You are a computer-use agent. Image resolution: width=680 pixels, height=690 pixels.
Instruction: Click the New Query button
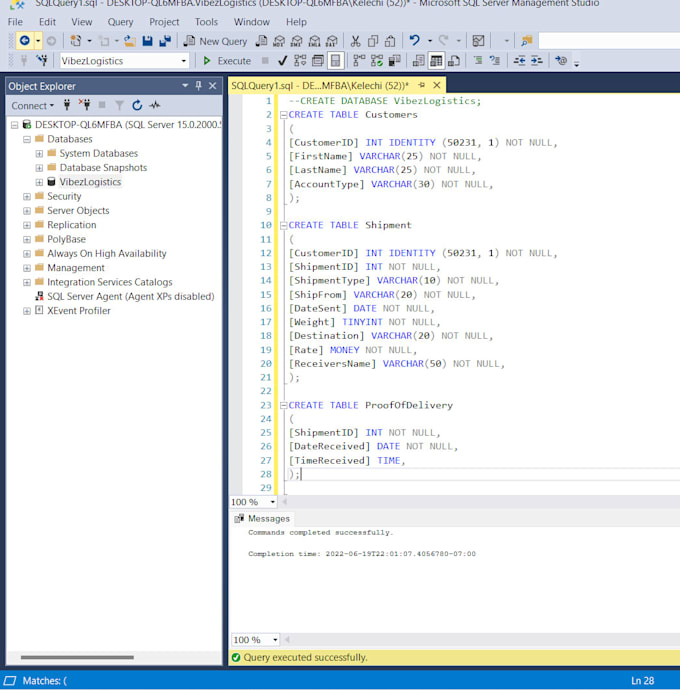tap(216, 41)
